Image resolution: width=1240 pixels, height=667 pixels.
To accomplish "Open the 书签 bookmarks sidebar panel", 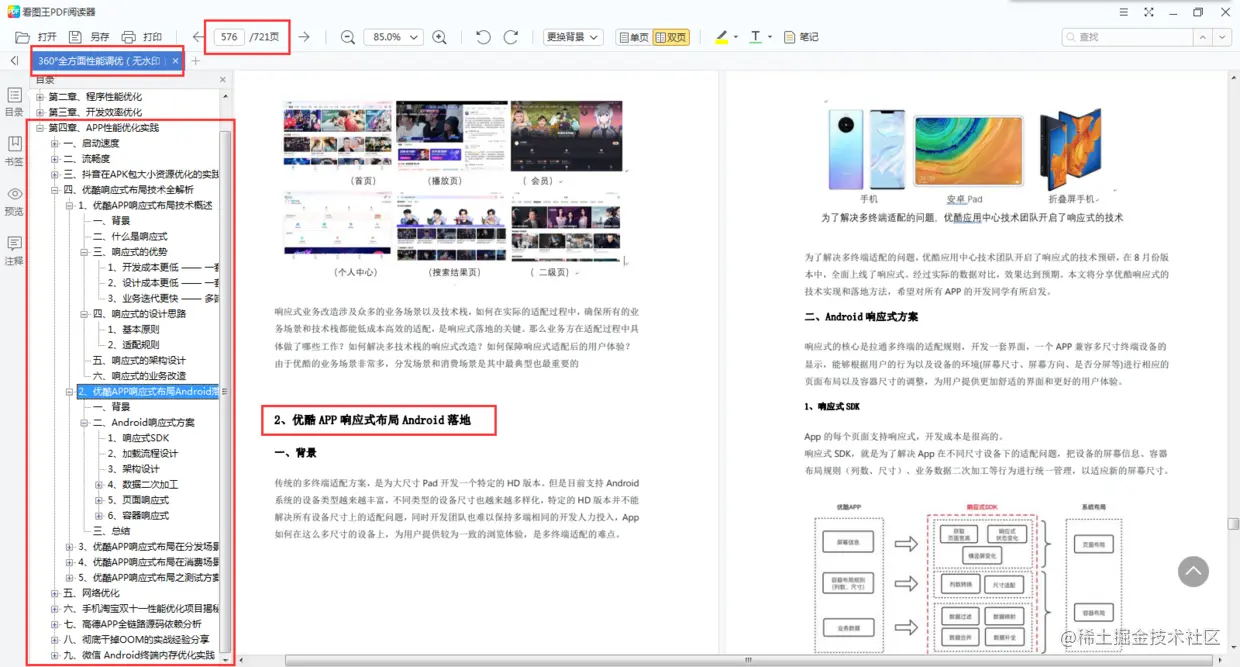I will pos(14,151).
